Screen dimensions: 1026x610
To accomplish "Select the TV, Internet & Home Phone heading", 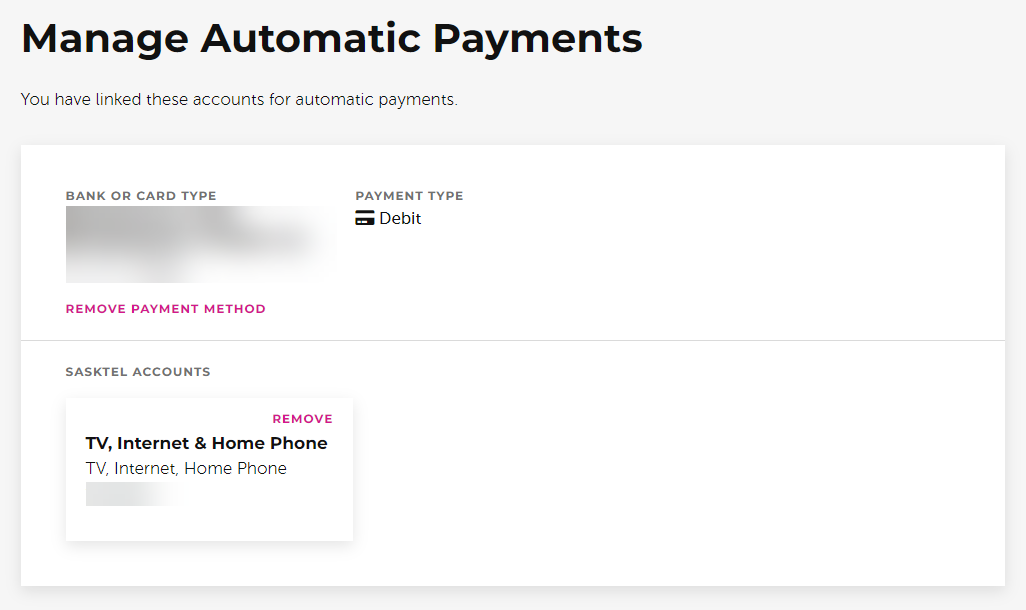I will [x=207, y=442].
